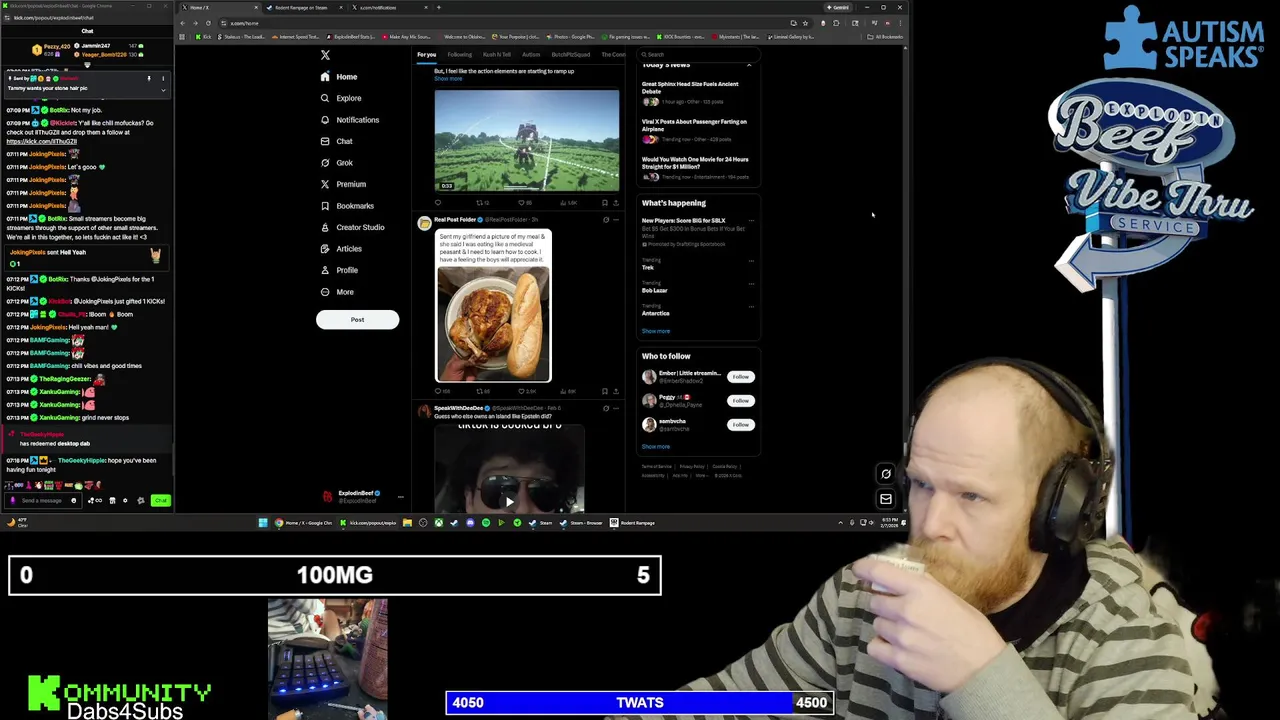Click the X search field
Image resolution: width=1280 pixels, height=720 pixels.
(700, 54)
